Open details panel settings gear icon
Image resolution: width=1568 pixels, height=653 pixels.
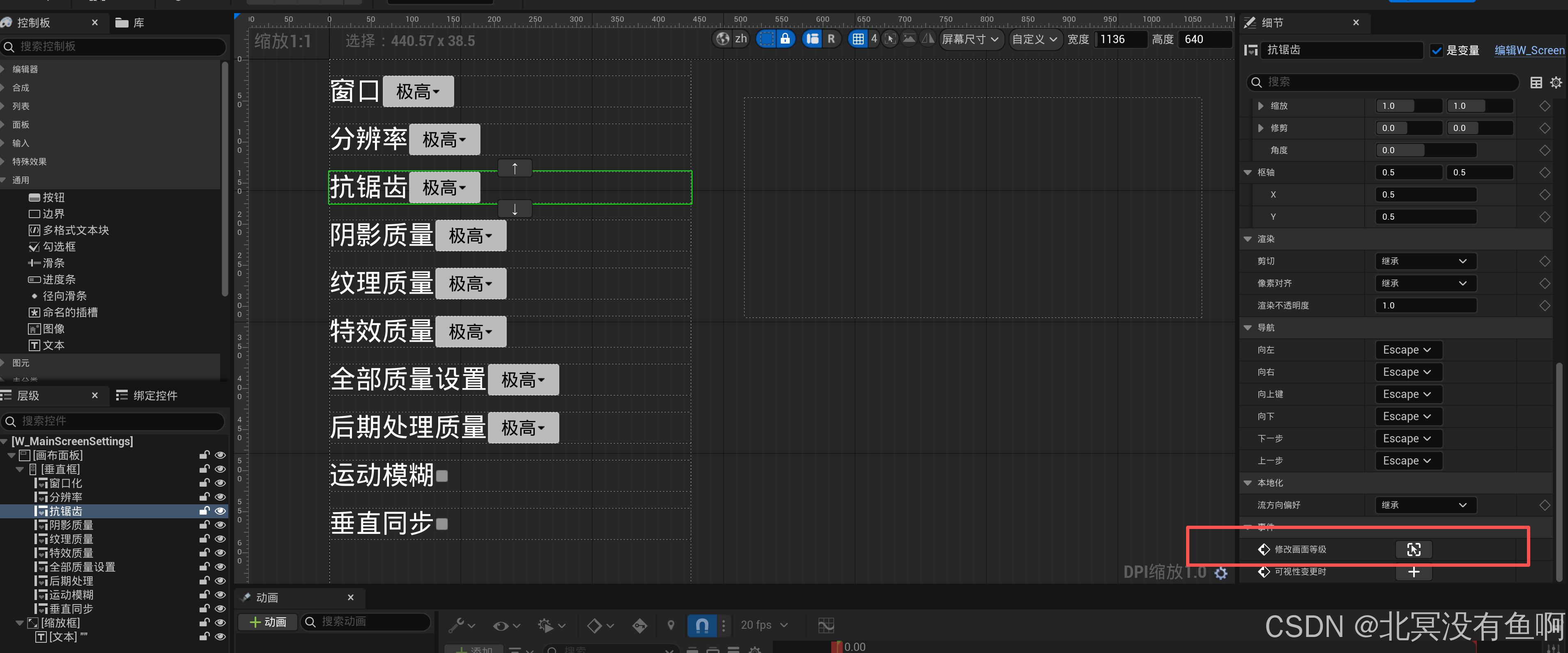click(1555, 82)
